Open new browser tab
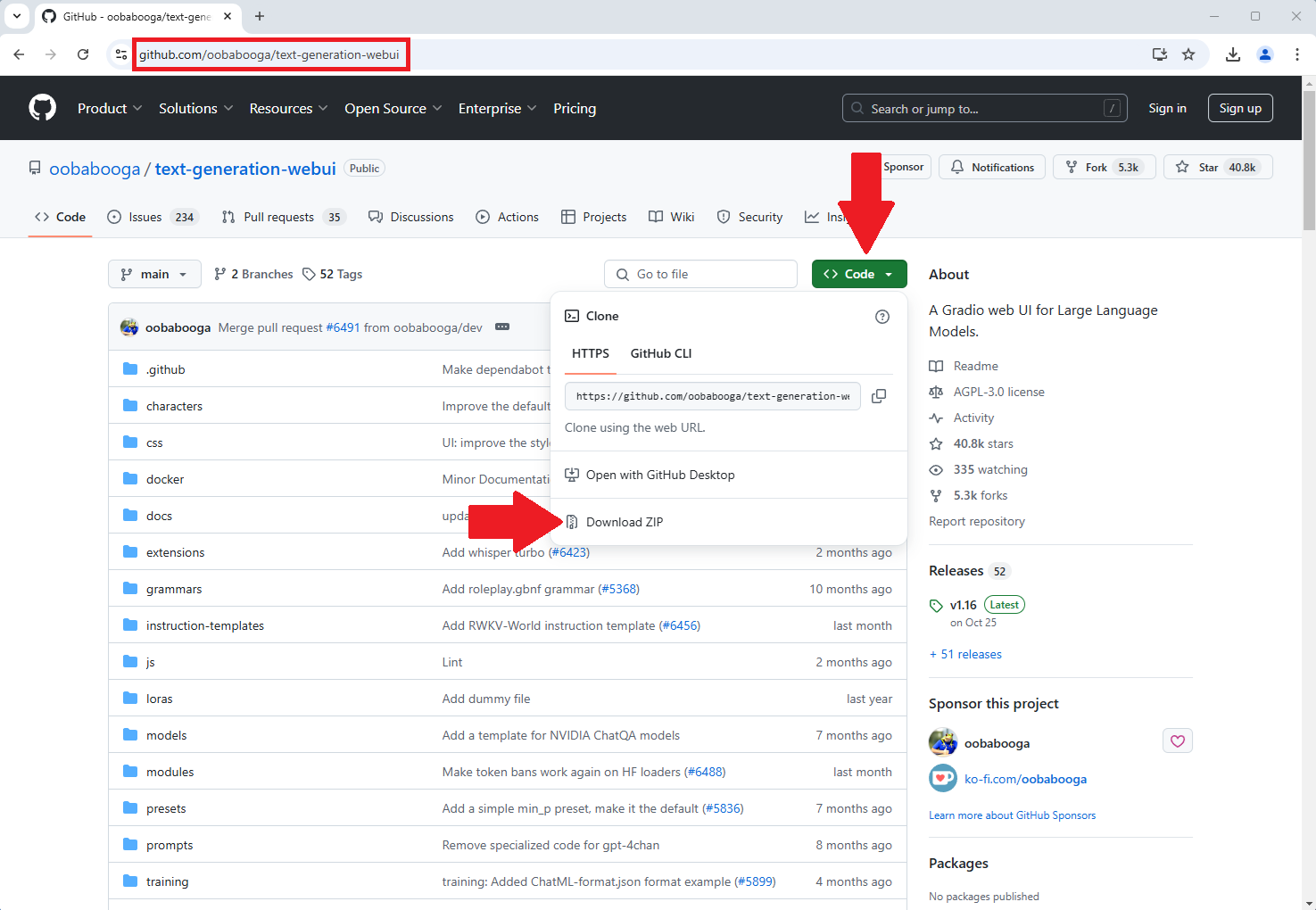The height and width of the screenshot is (910, 1316). [260, 16]
